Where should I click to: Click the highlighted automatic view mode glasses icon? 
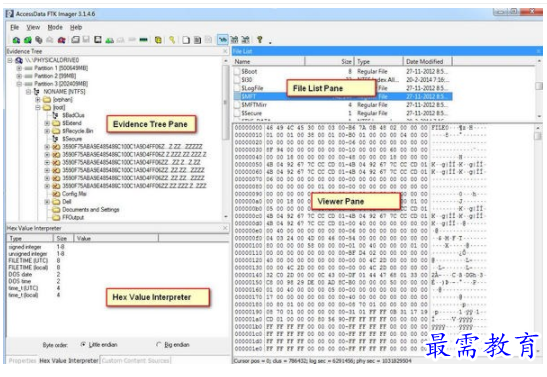pyautogui.click(x=223, y=40)
